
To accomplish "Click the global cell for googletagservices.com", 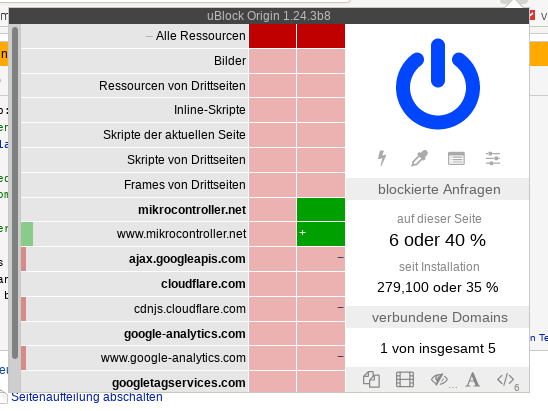I will (272, 382).
